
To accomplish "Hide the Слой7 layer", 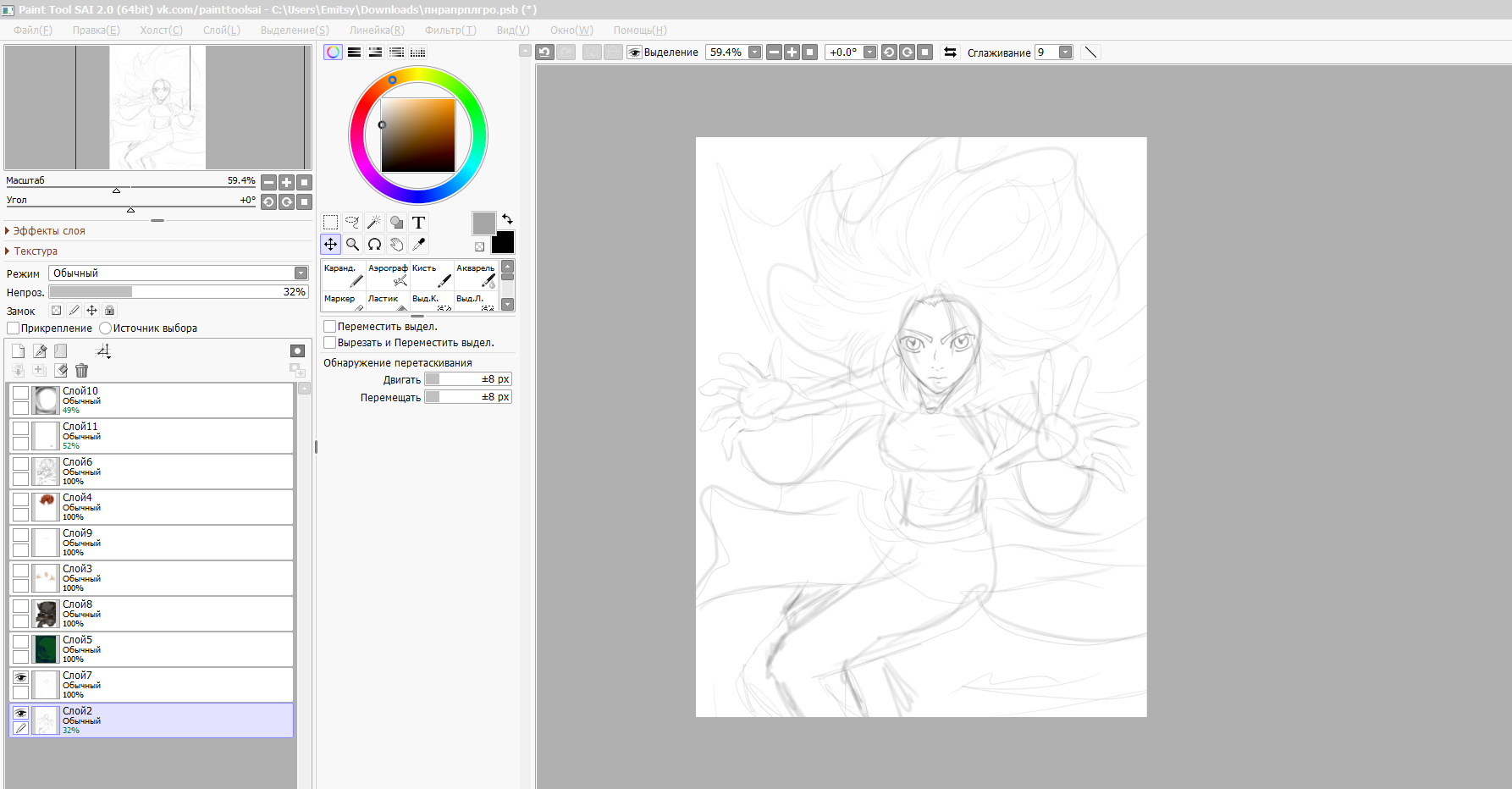I will [21, 677].
